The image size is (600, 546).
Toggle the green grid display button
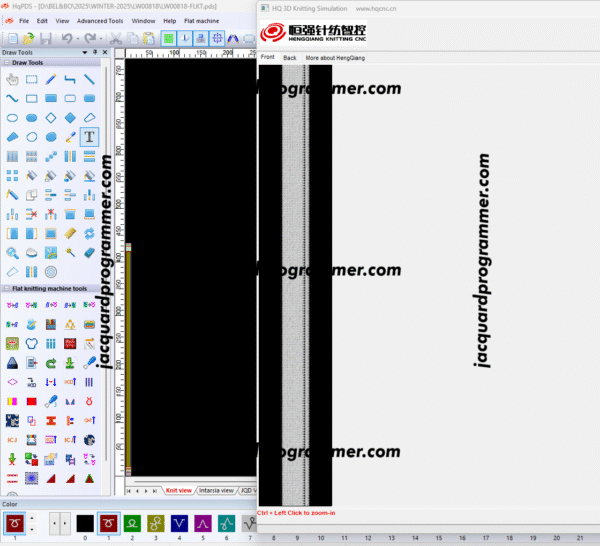tap(169, 38)
